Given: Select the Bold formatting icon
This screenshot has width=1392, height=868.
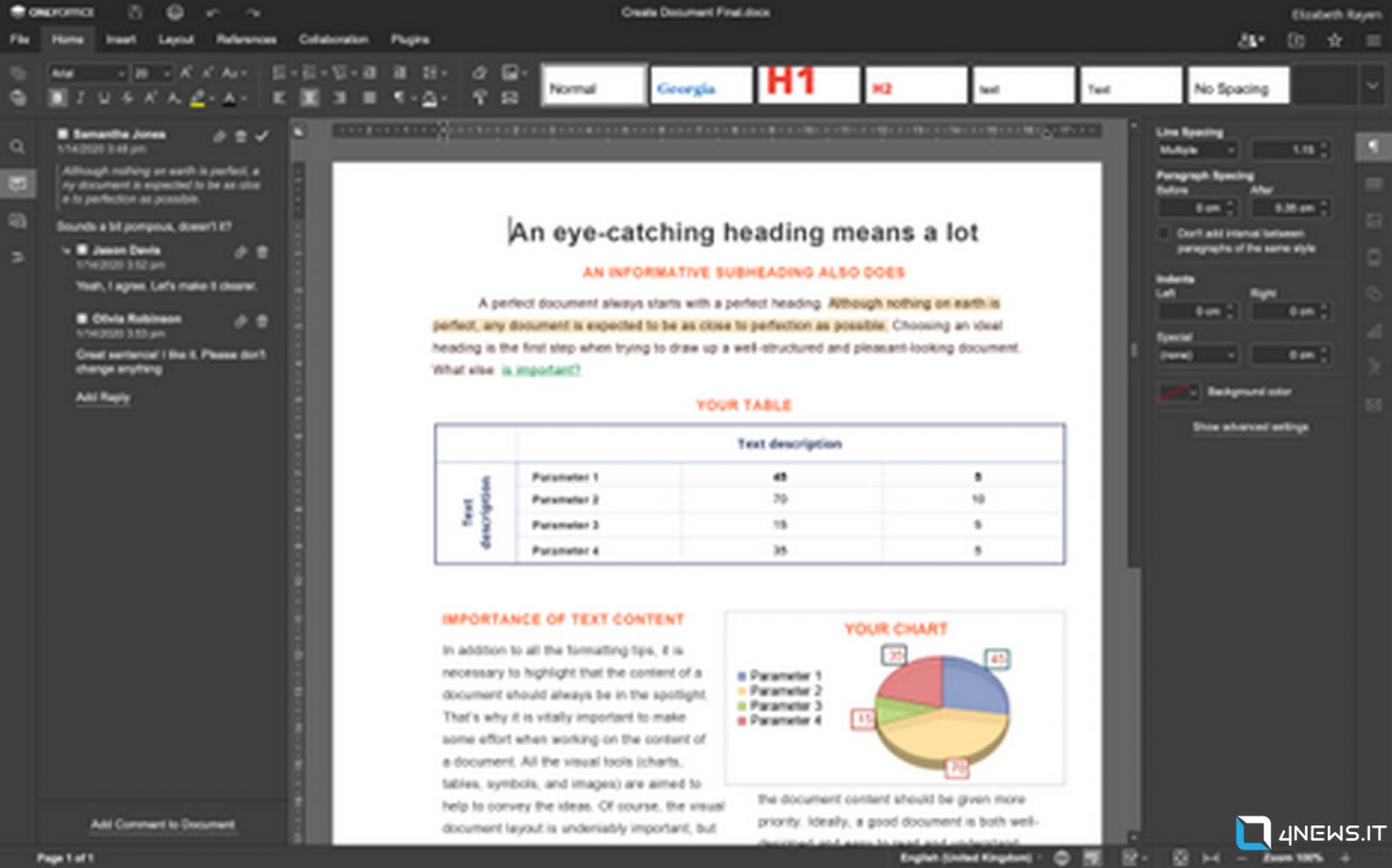Looking at the screenshot, I should (x=56, y=97).
